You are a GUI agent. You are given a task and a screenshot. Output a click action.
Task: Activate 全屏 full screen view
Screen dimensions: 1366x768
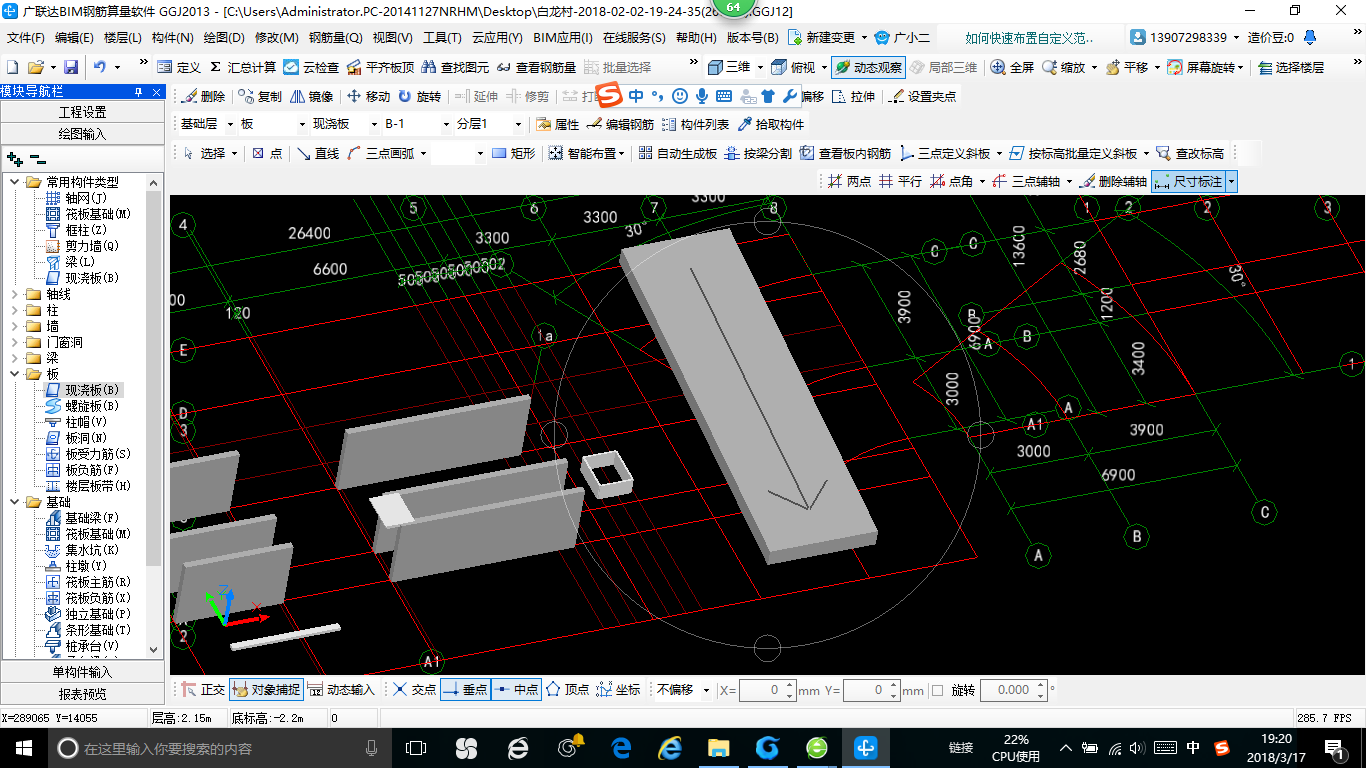coord(1012,67)
